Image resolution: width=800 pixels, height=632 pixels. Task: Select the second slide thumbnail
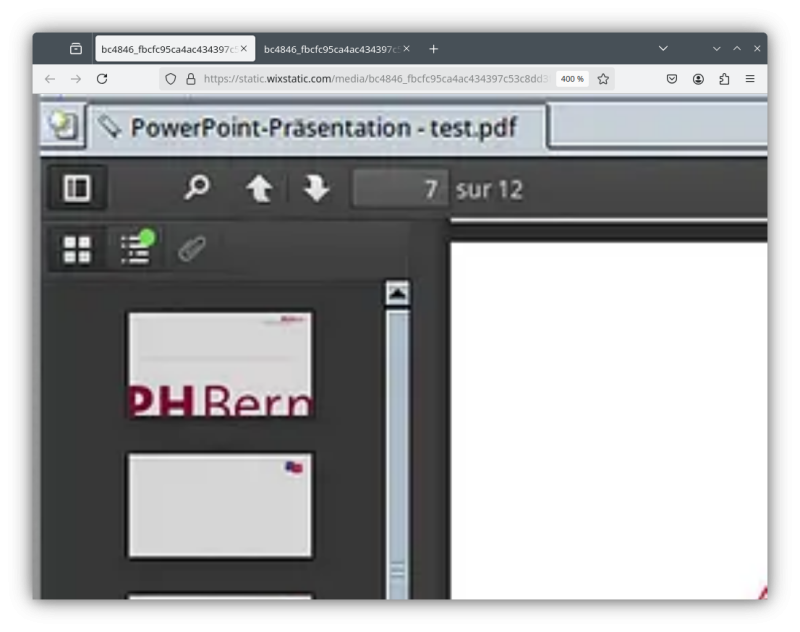coord(220,505)
